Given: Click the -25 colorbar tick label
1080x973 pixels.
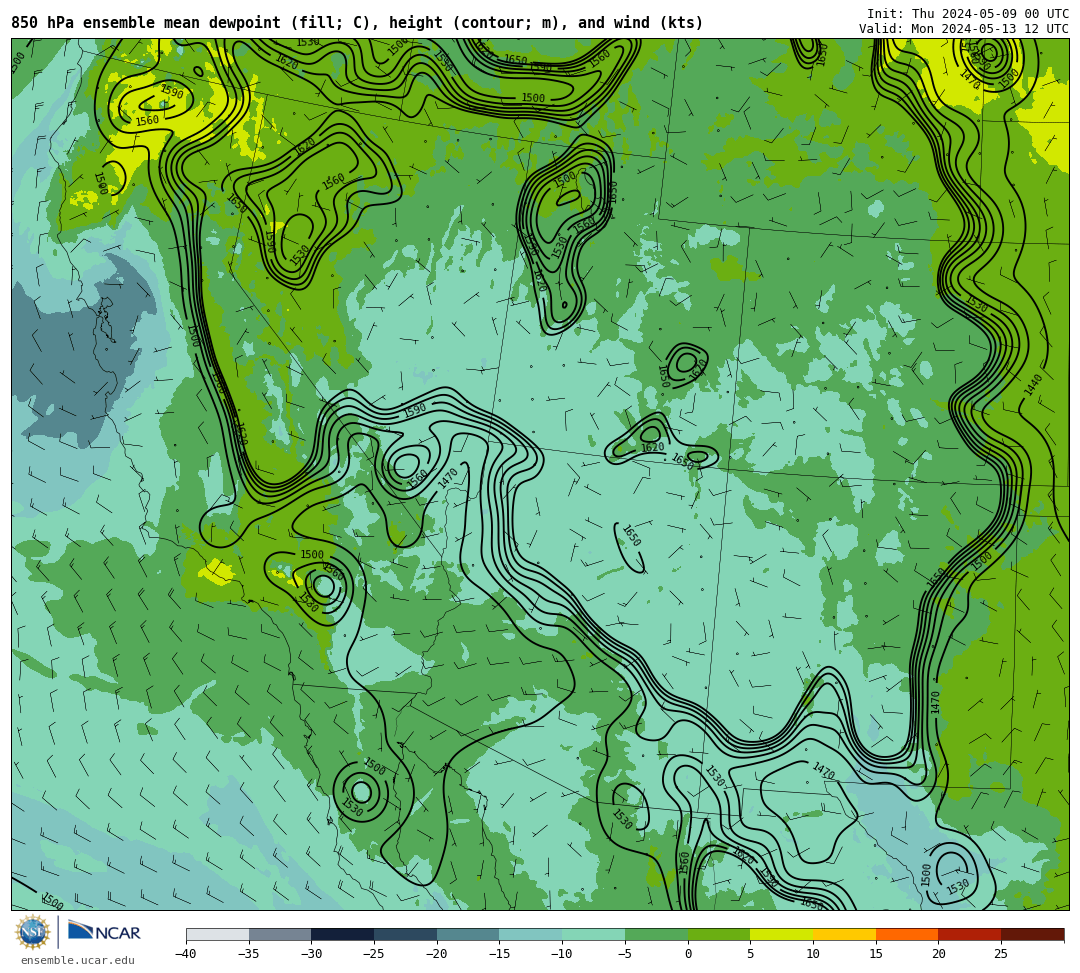Looking at the screenshot, I should click(x=373, y=954).
